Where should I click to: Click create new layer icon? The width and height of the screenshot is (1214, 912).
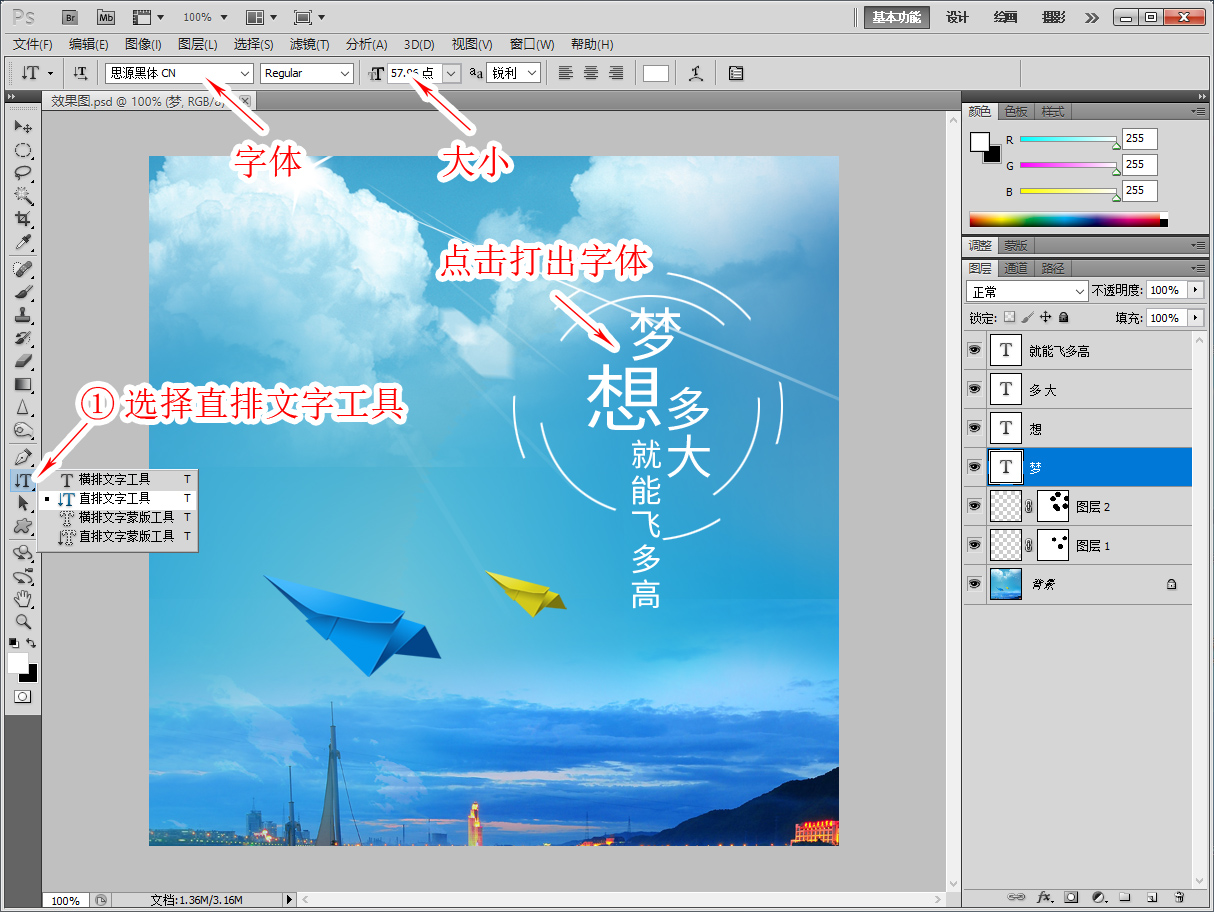(1152, 897)
